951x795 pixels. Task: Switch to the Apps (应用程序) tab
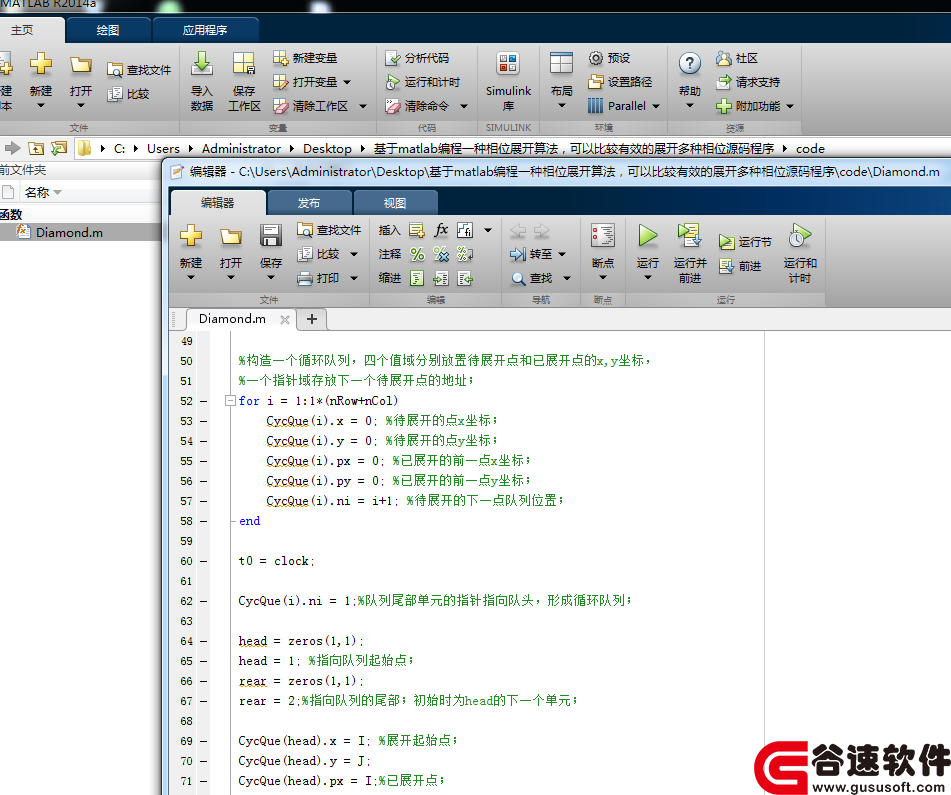[205, 30]
